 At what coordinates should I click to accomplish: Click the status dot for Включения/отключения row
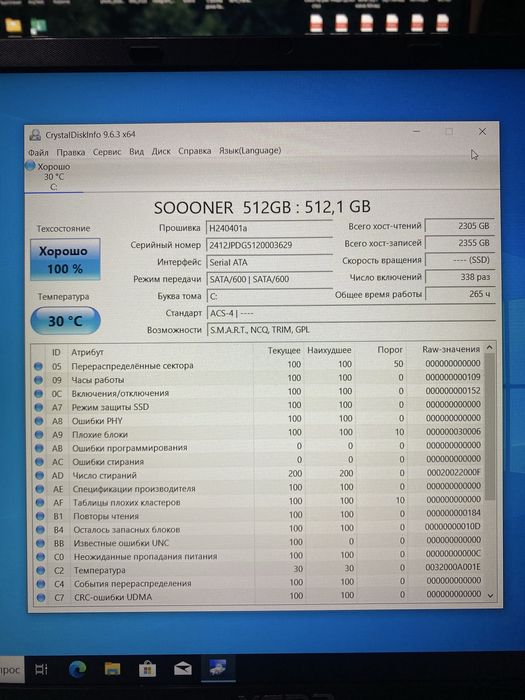39,394
